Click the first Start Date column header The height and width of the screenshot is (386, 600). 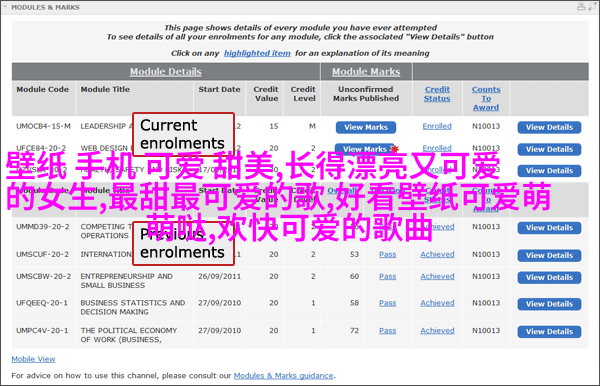click(219, 90)
